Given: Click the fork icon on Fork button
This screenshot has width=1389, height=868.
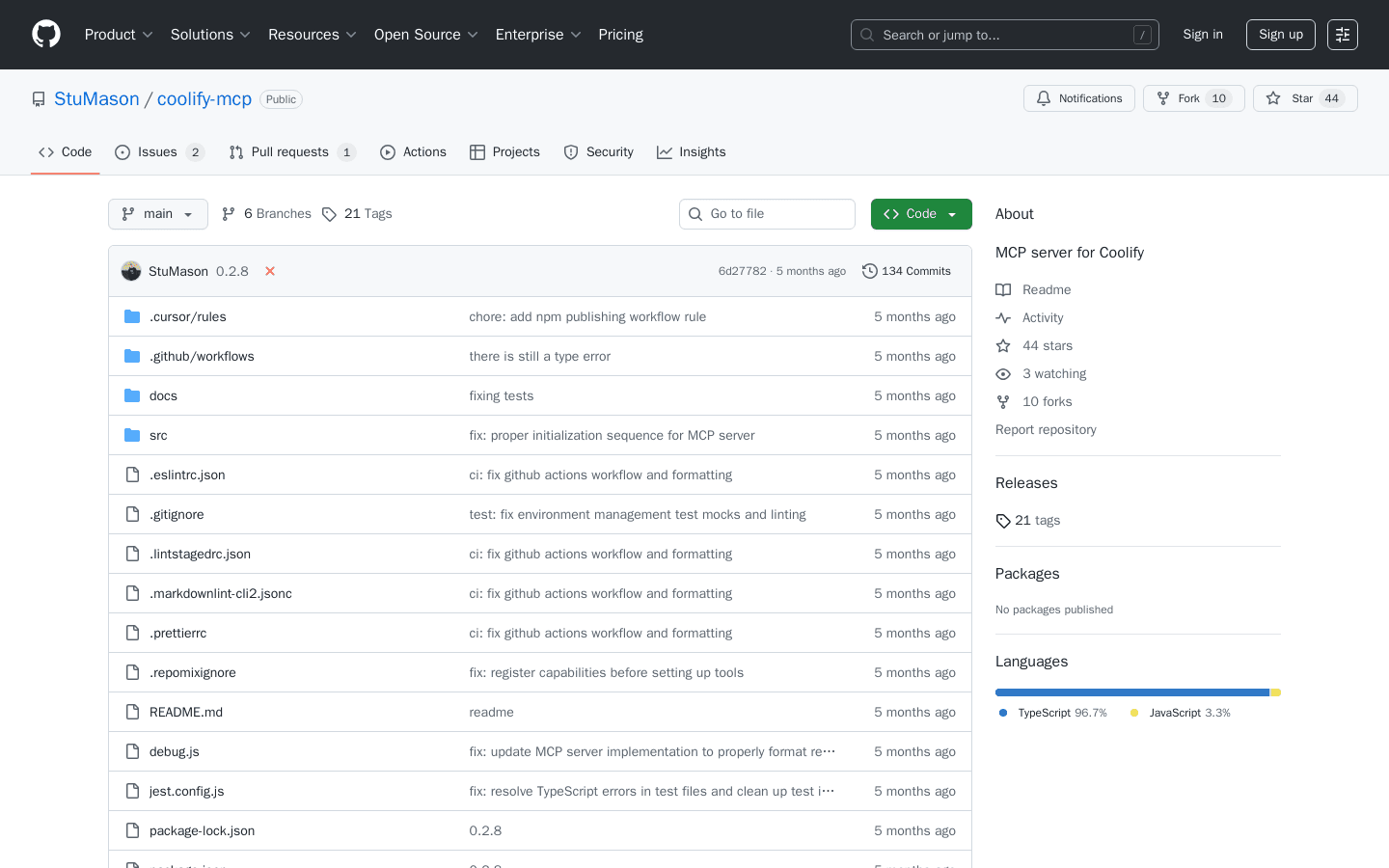Looking at the screenshot, I should pyautogui.click(x=1162, y=97).
